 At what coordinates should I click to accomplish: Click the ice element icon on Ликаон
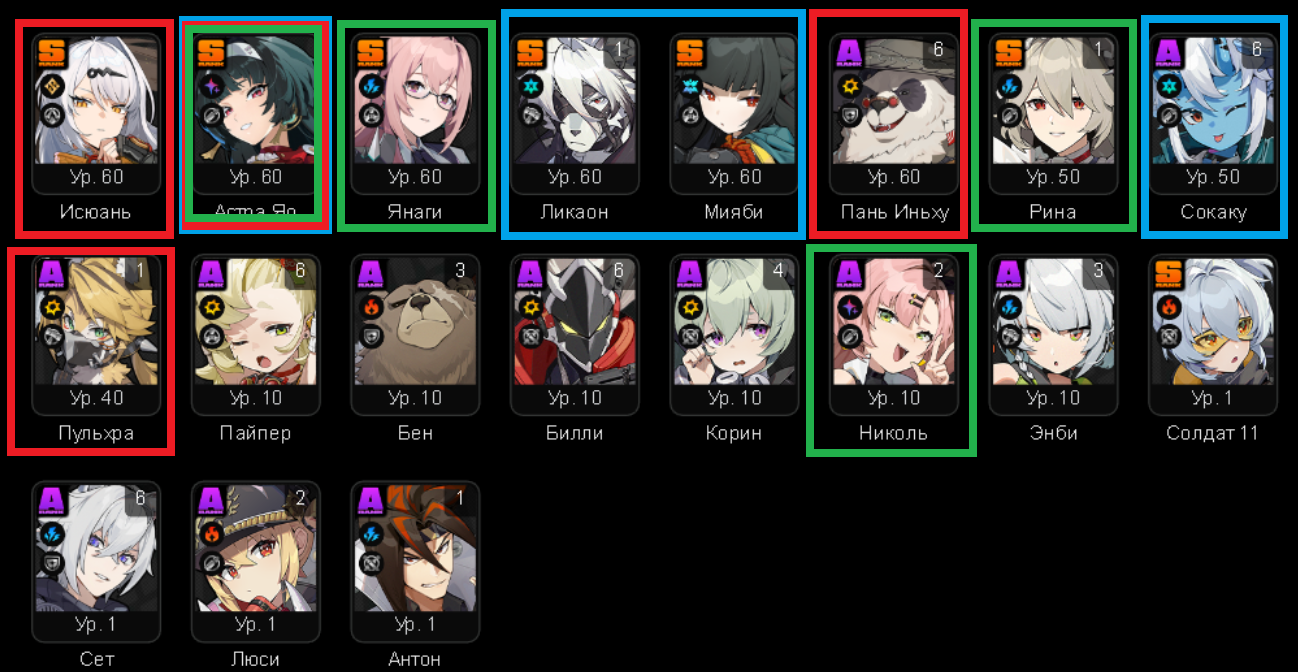(529, 86)
